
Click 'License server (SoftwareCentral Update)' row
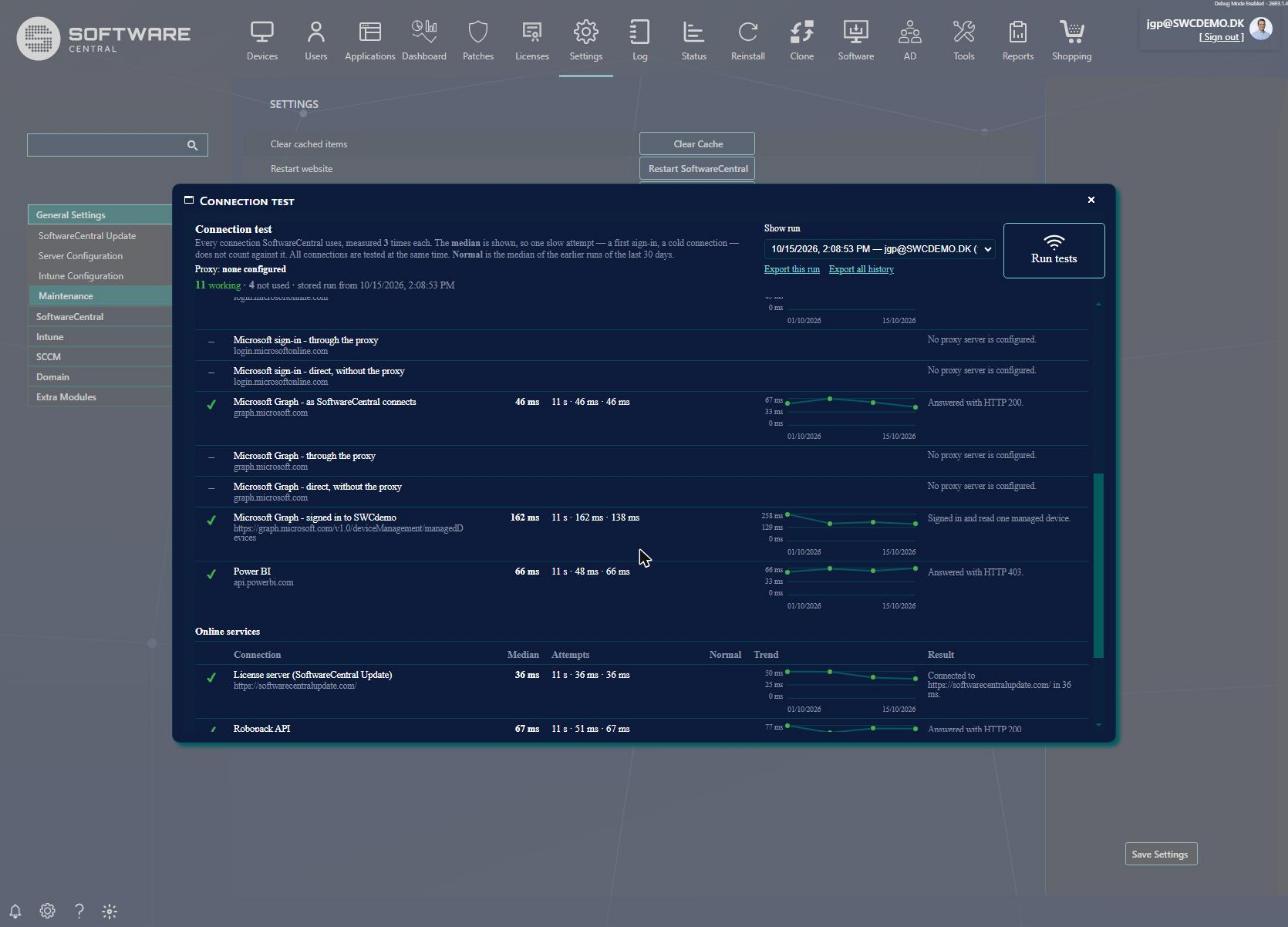coord(641,692)
